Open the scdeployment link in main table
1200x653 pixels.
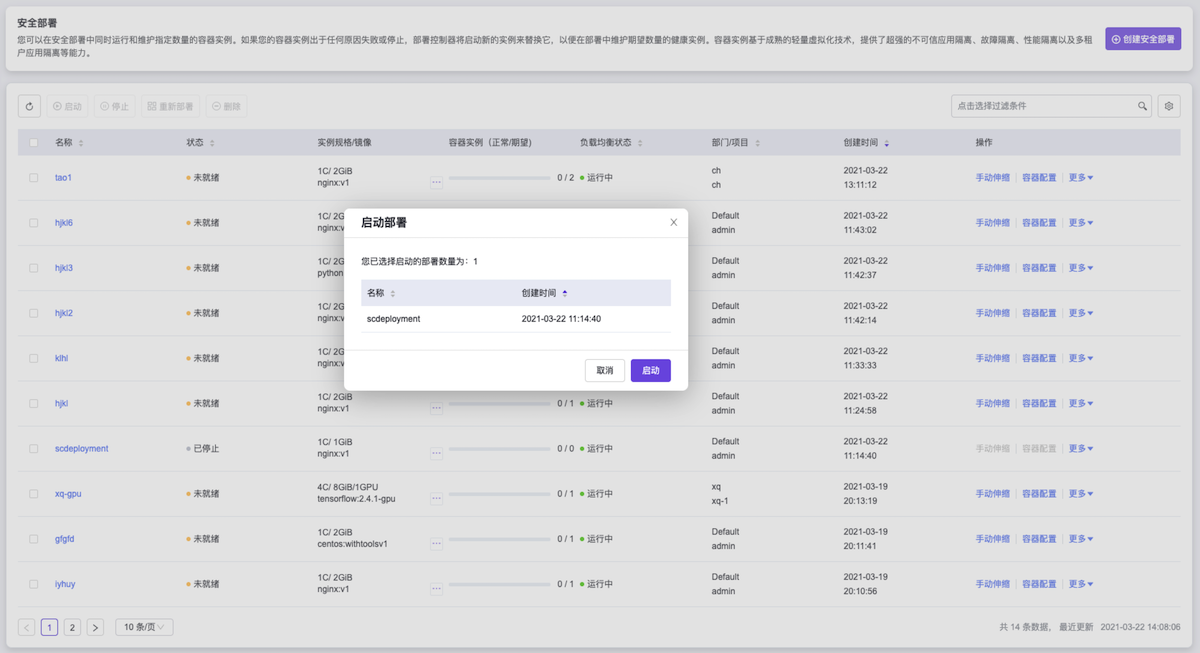pyautogui.click(x=82, y=449)
